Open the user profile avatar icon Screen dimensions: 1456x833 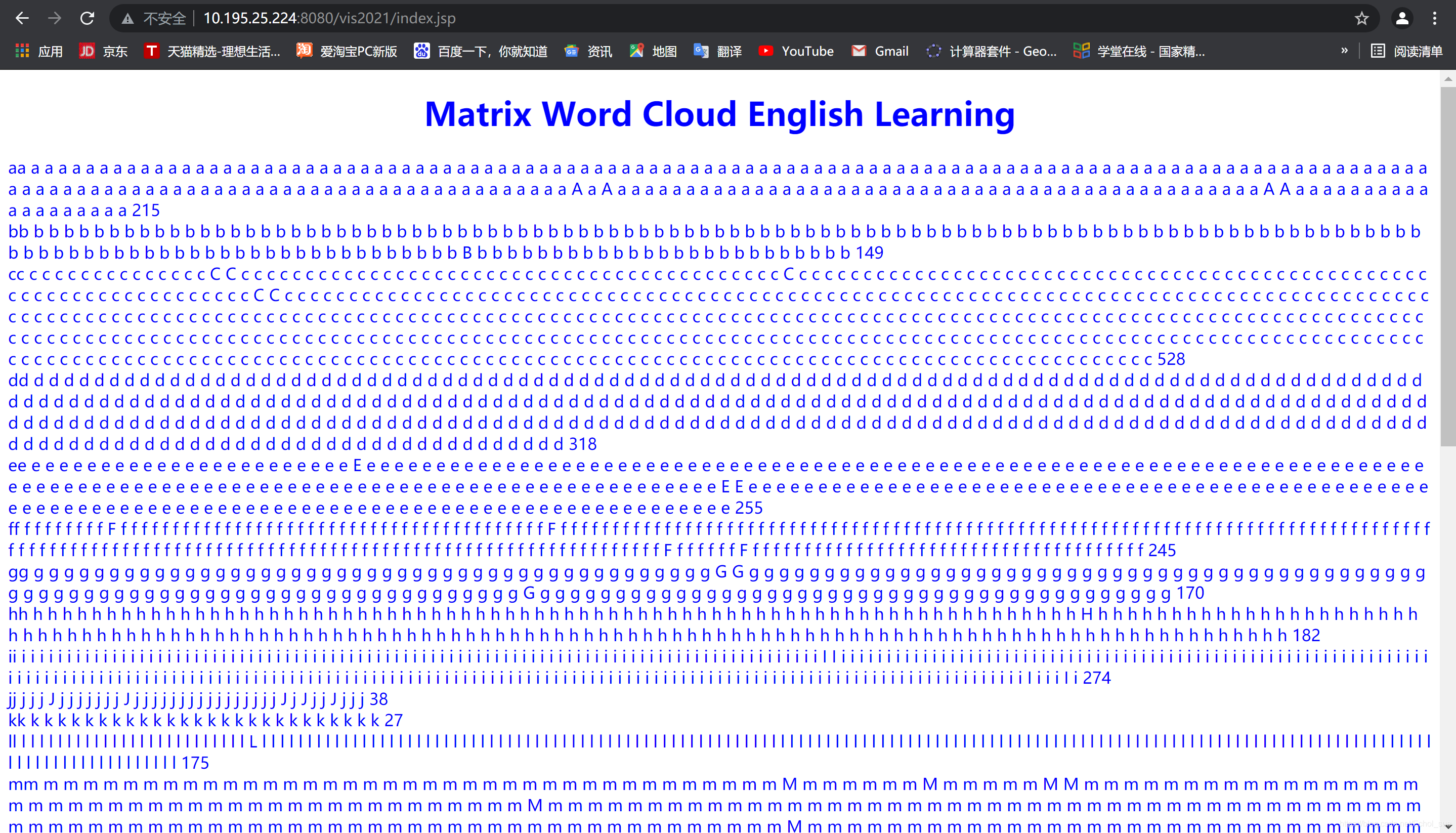tap(1402, 18)
